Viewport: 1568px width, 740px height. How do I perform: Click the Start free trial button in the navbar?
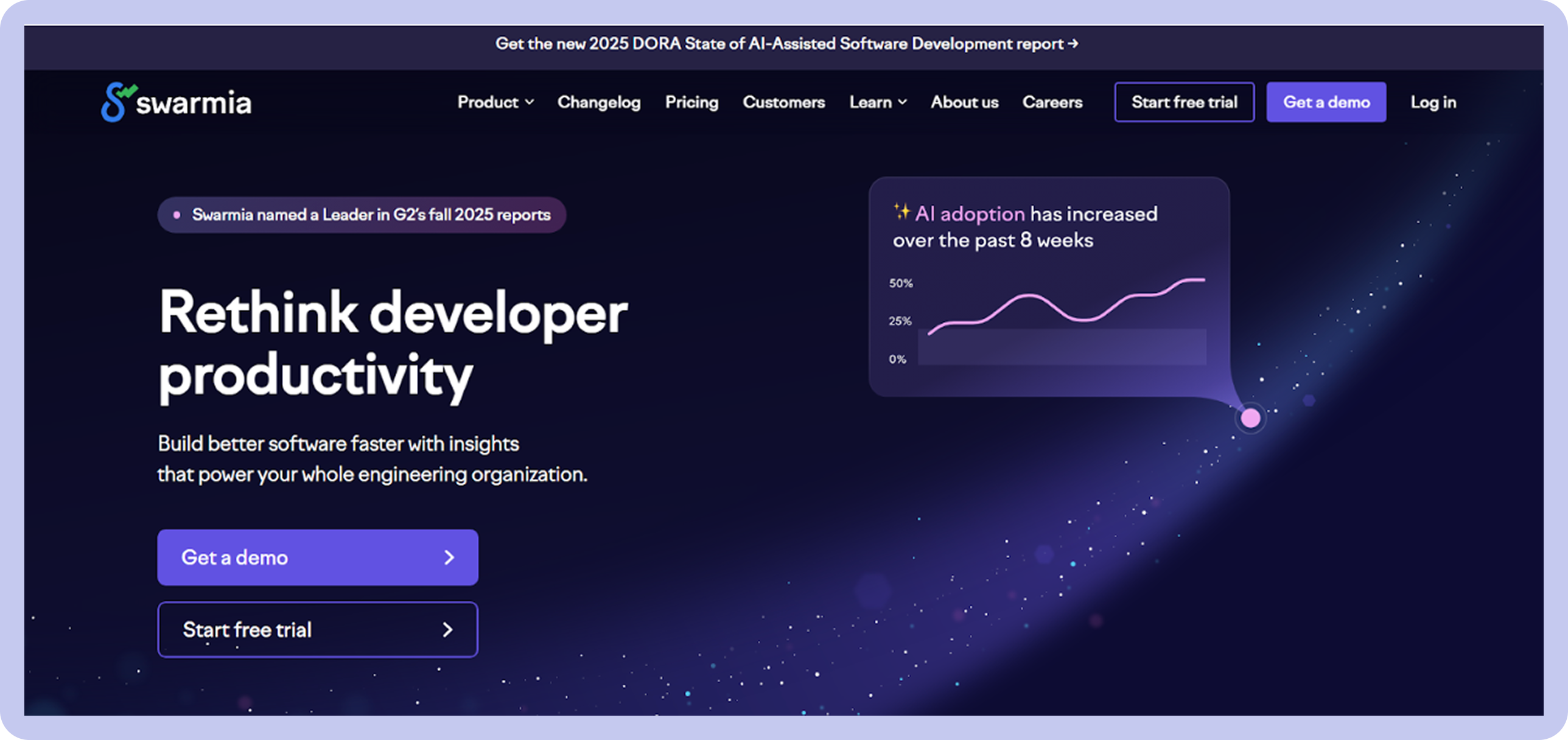1184,102
